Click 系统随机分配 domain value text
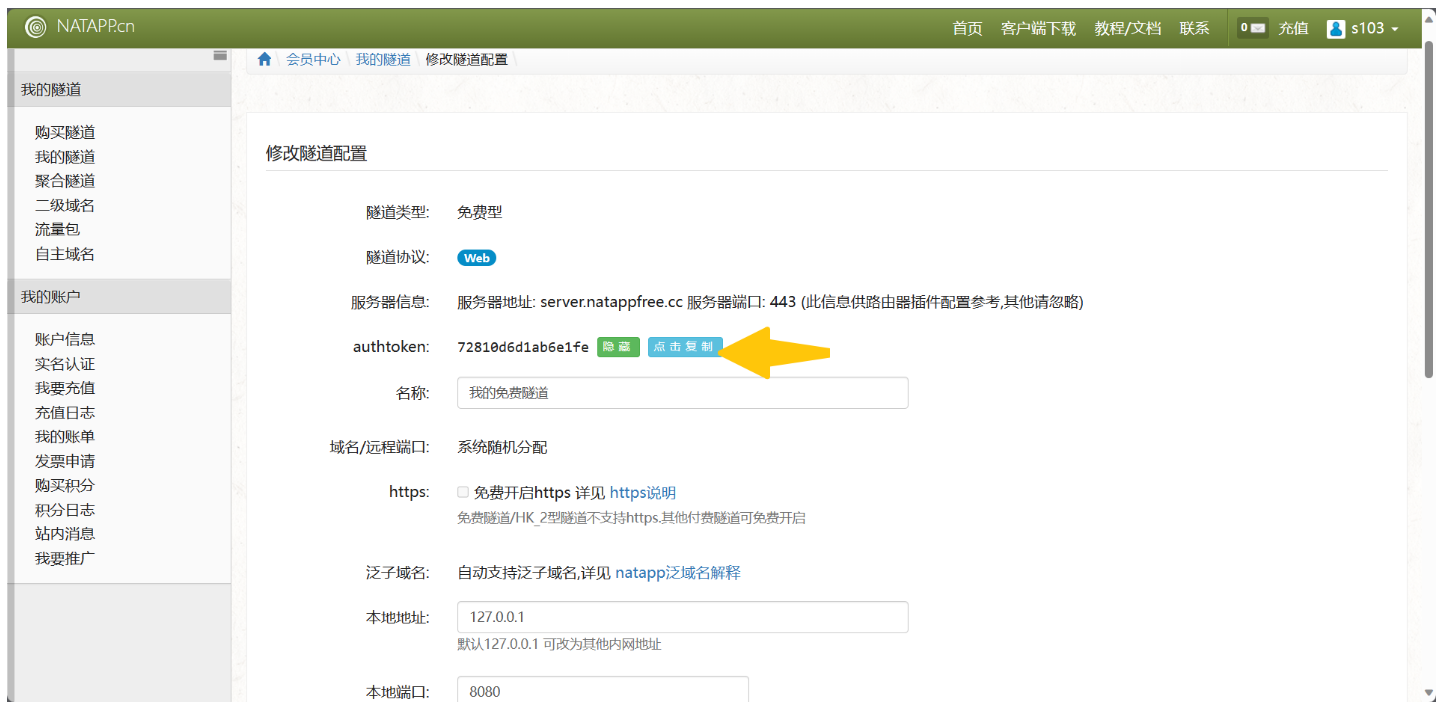This screenshot has height=721, width=1442. 502,447
